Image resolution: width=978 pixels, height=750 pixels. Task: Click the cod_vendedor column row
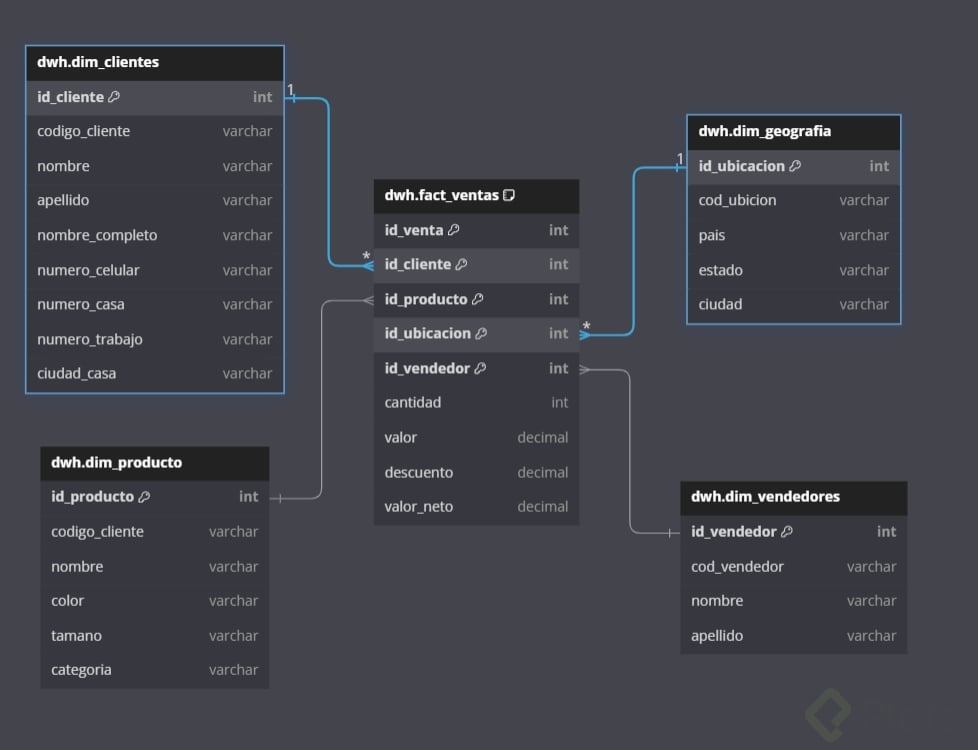(793, 567)
